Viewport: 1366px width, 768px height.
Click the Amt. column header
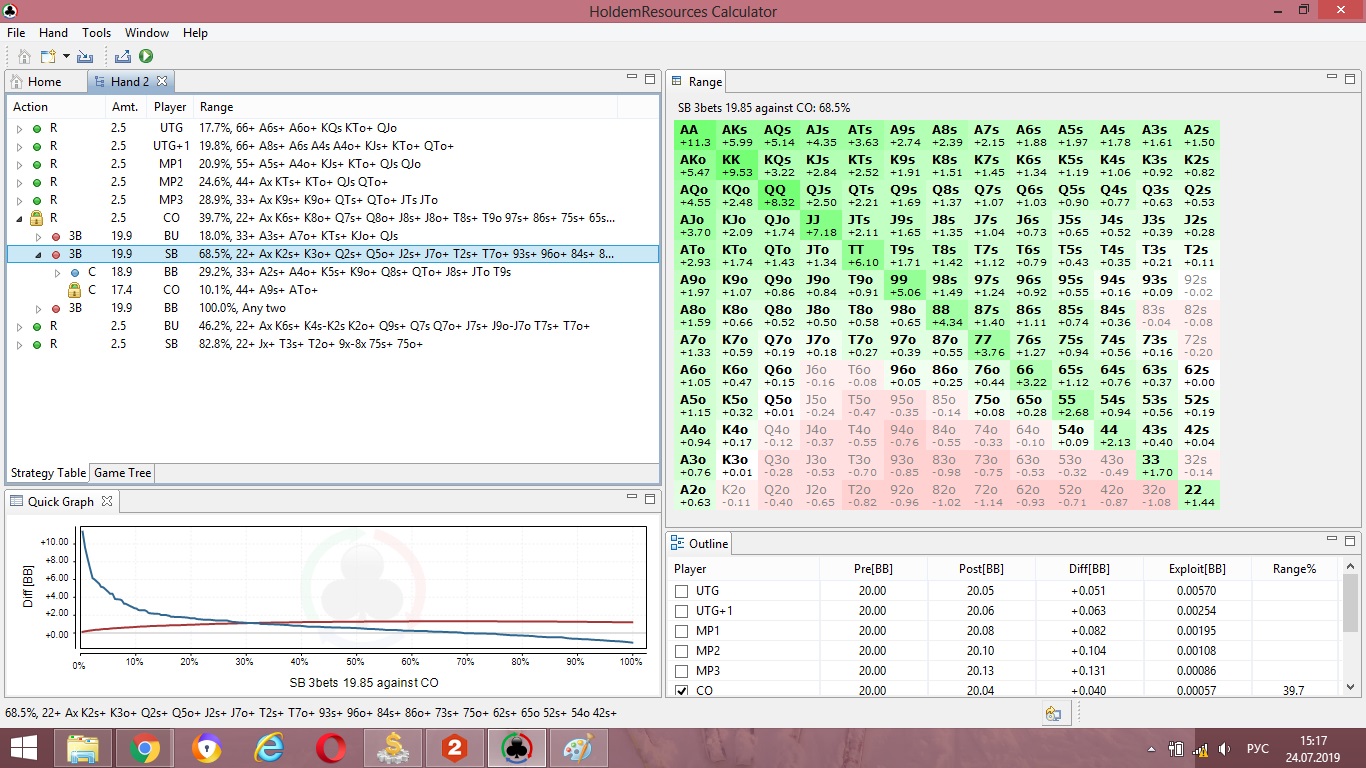(125, 107)
